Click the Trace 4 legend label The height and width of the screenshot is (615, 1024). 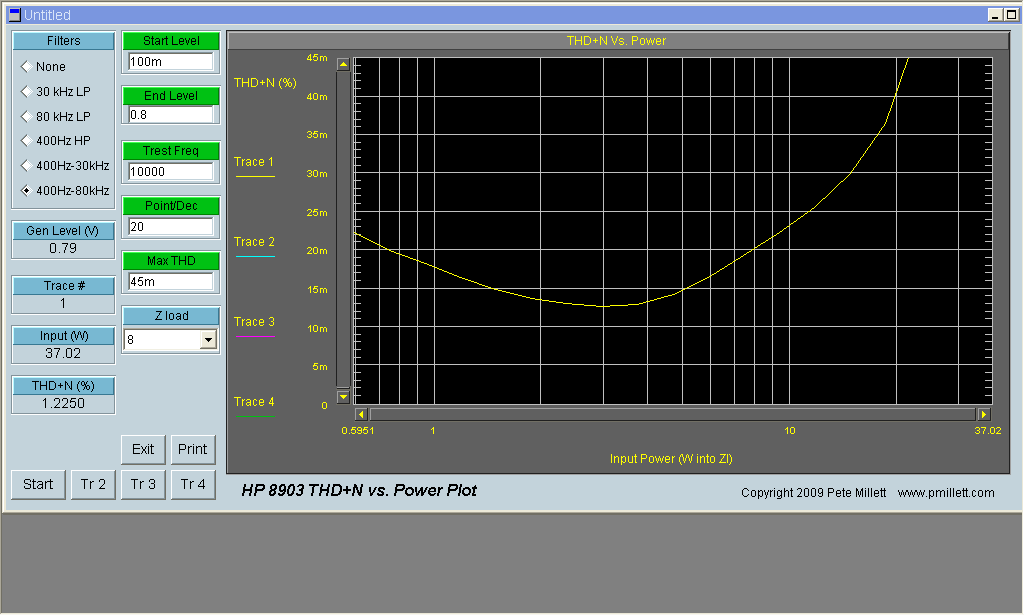(254, 402)
